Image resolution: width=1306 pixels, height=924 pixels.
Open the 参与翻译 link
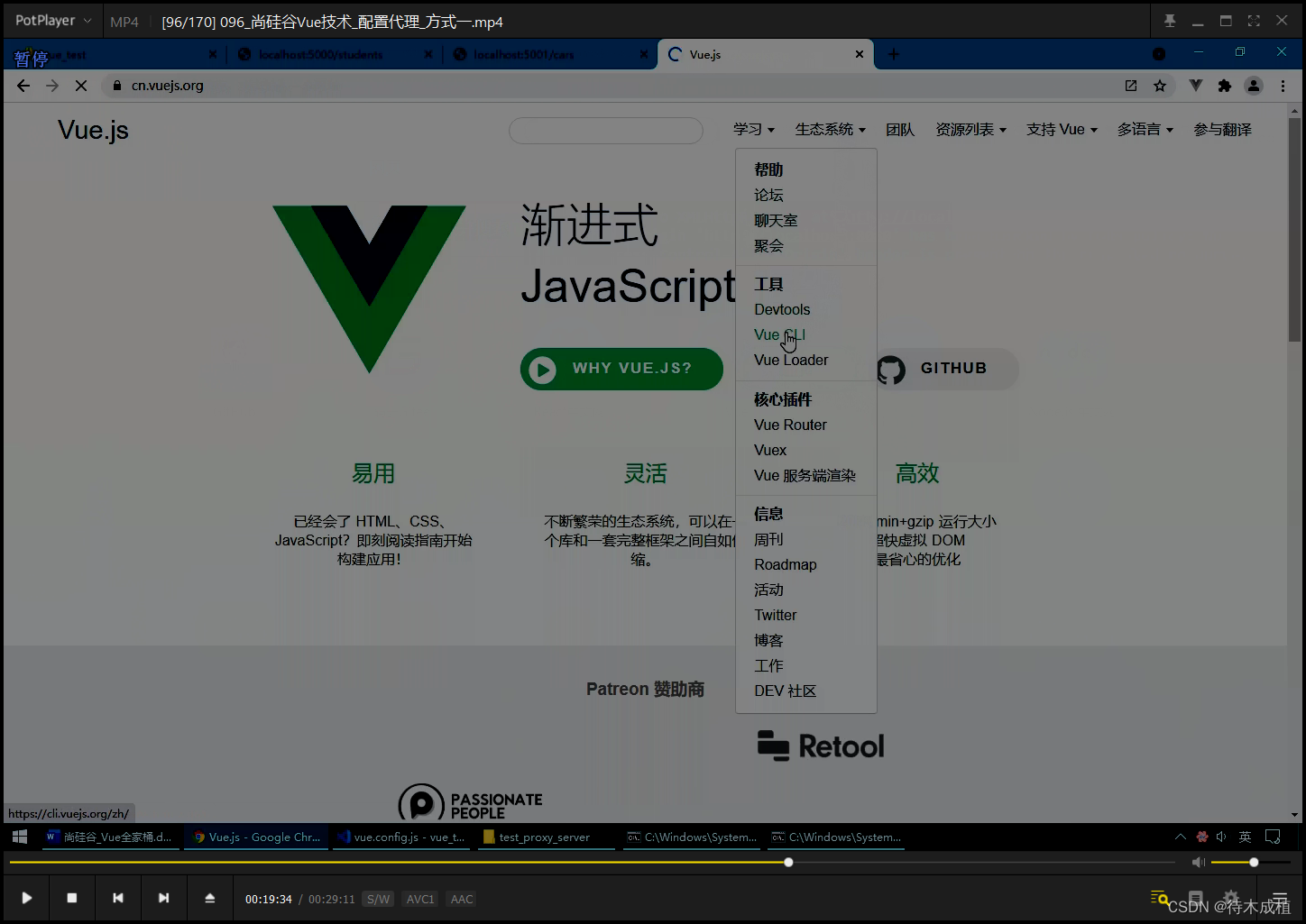click(x=1222, y=130)
